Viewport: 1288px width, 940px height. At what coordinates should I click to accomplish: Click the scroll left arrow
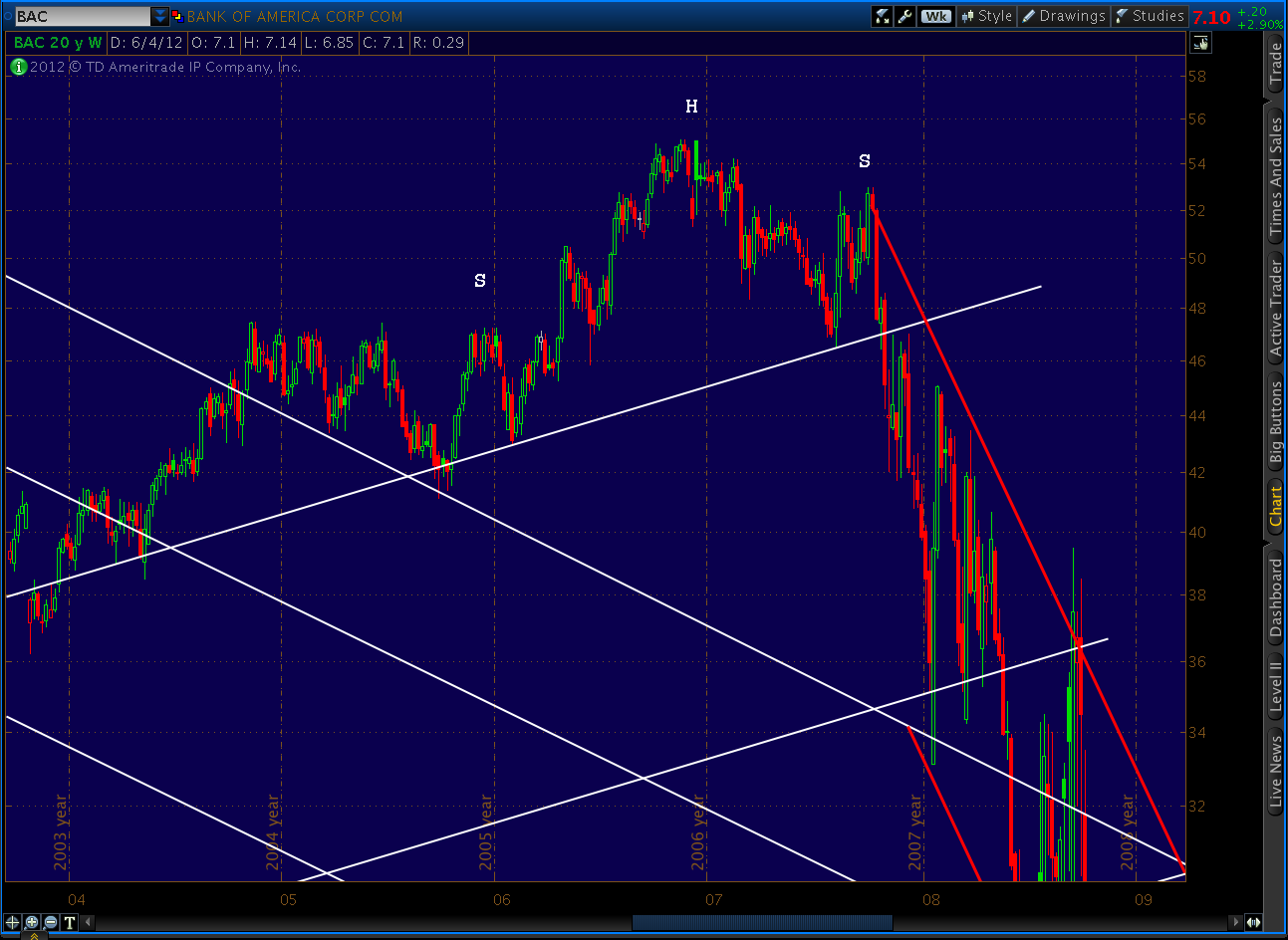[x=88, y=922]
